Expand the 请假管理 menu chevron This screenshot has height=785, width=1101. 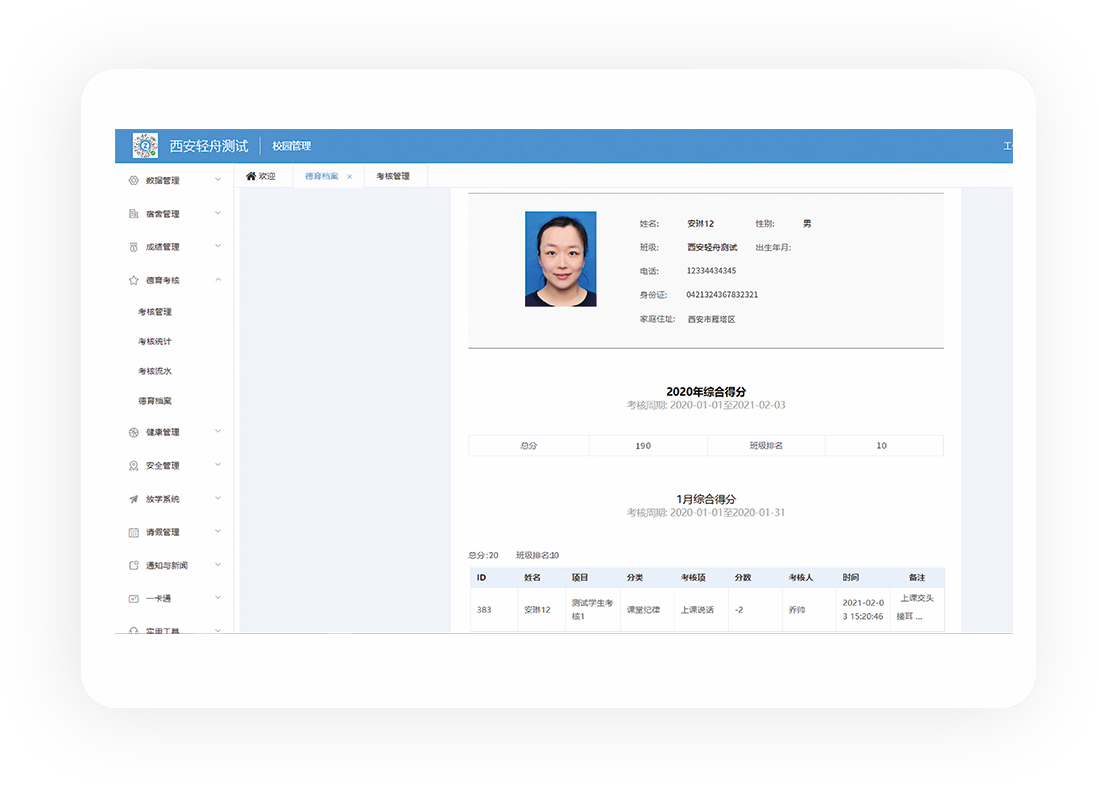click(218, 532)
